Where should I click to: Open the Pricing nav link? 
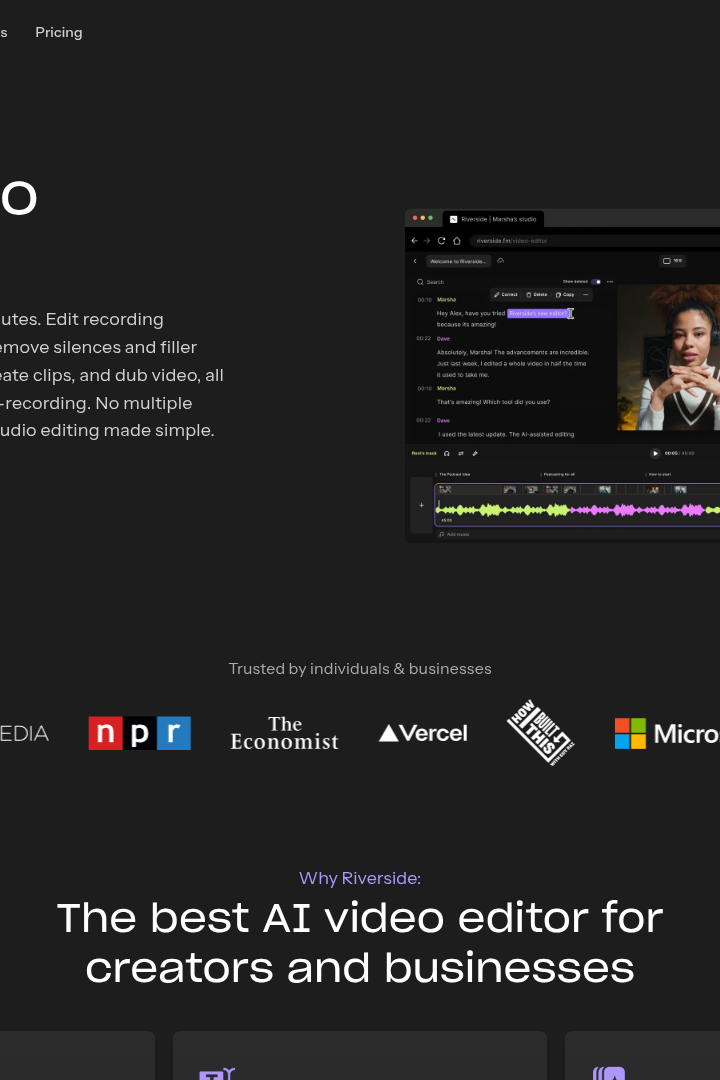pyautogui.click(x=59, y=32)
